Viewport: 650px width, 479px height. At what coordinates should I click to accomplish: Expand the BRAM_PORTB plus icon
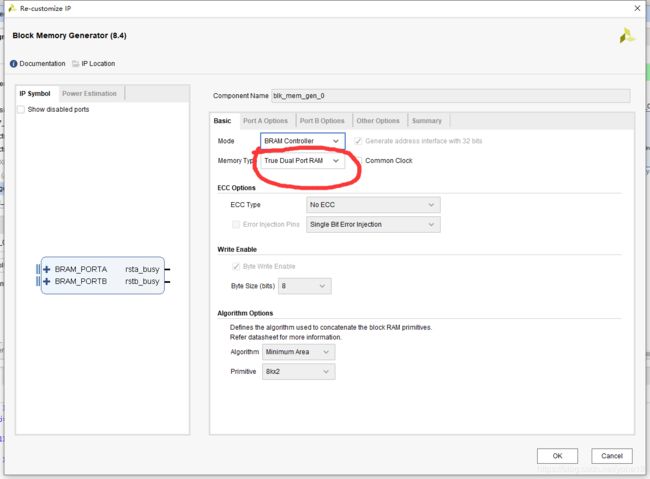(x=46, y=282)
